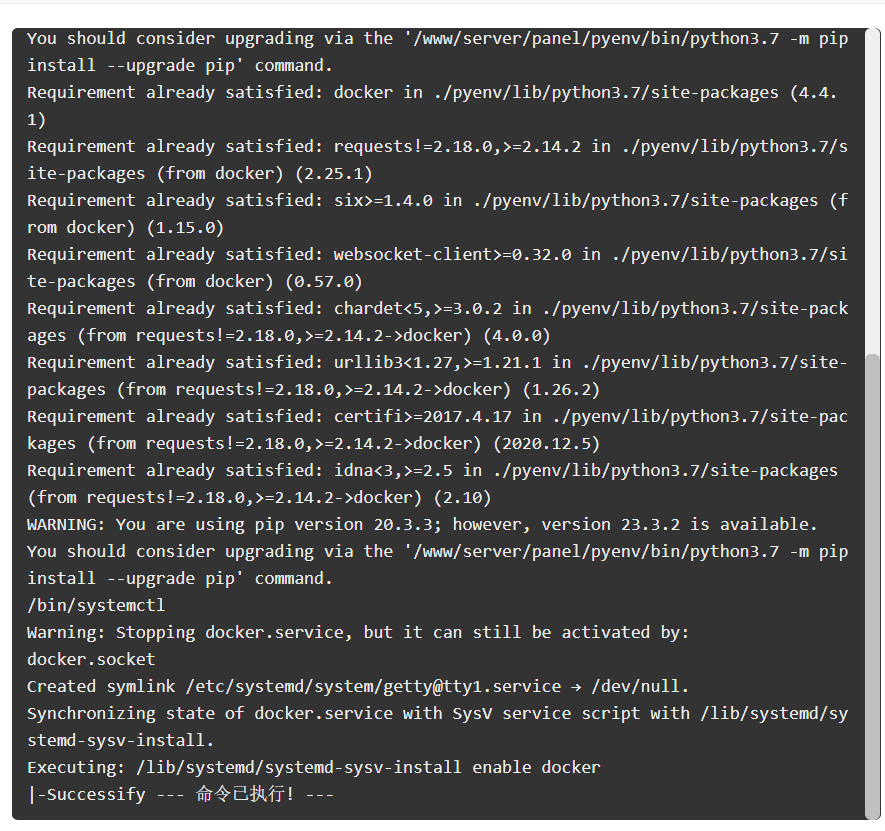Screen dimensions: 885x831
Task: Click the 'Created symlink /etc/systemd/system/getty@tty1.service' line
Action: (x=358, y=686)
